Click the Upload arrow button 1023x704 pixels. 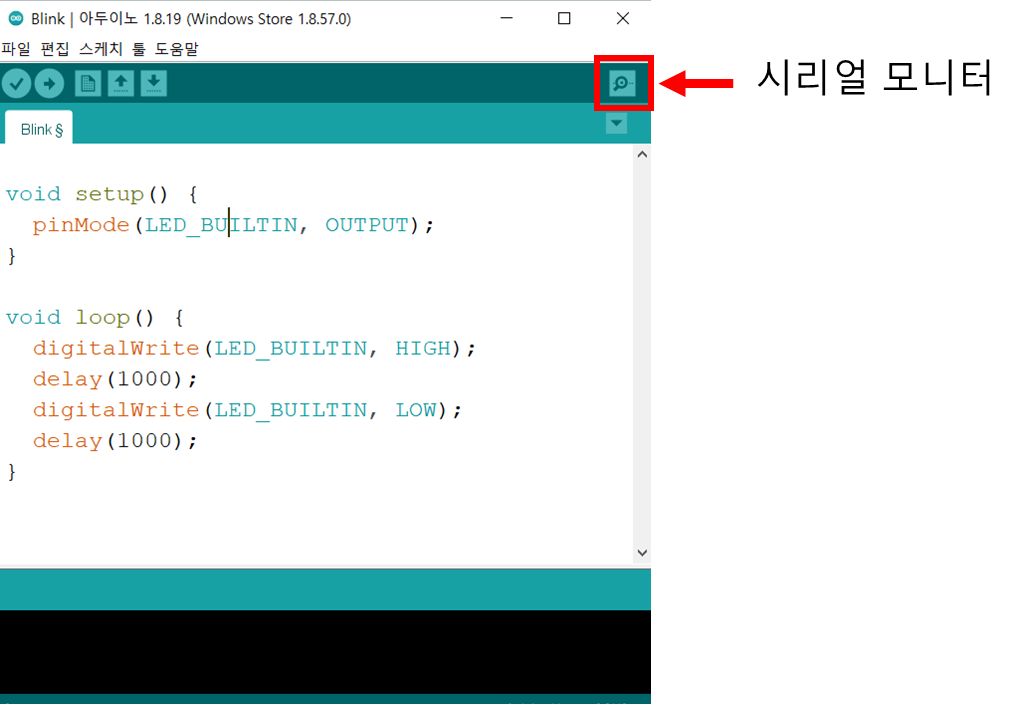coord(50,84)
